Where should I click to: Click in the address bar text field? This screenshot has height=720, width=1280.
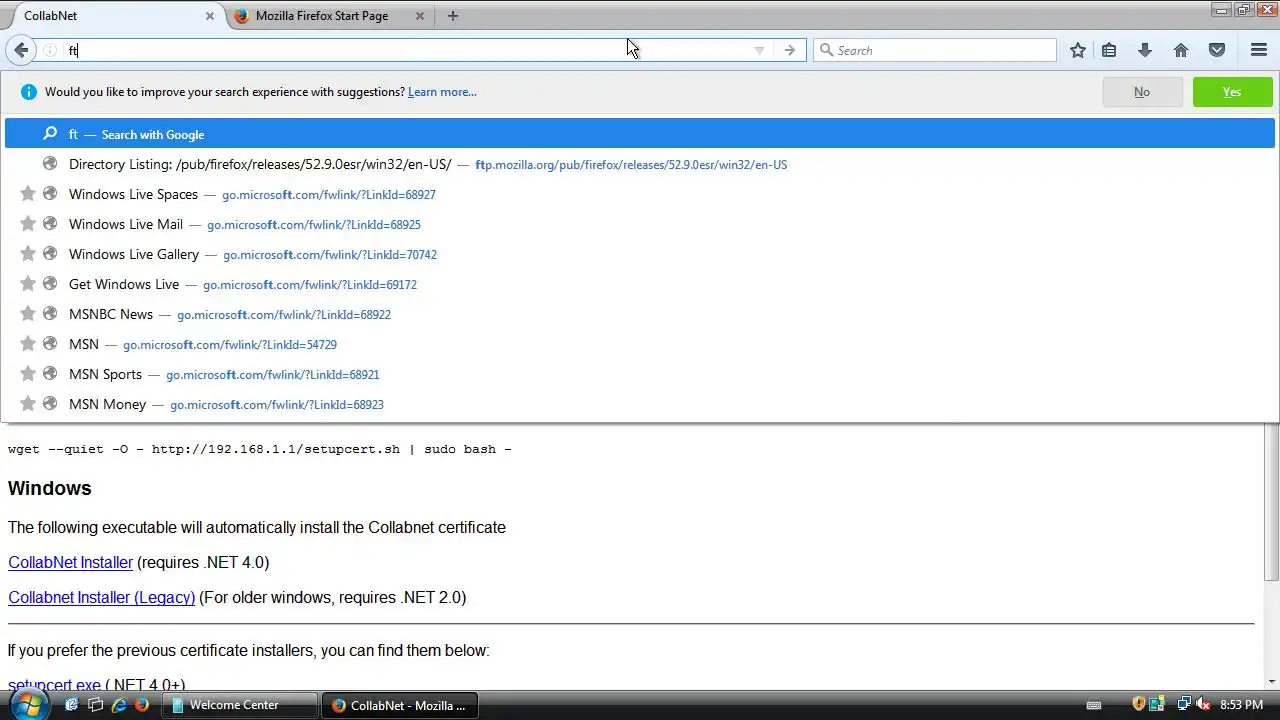coord(405,50)
